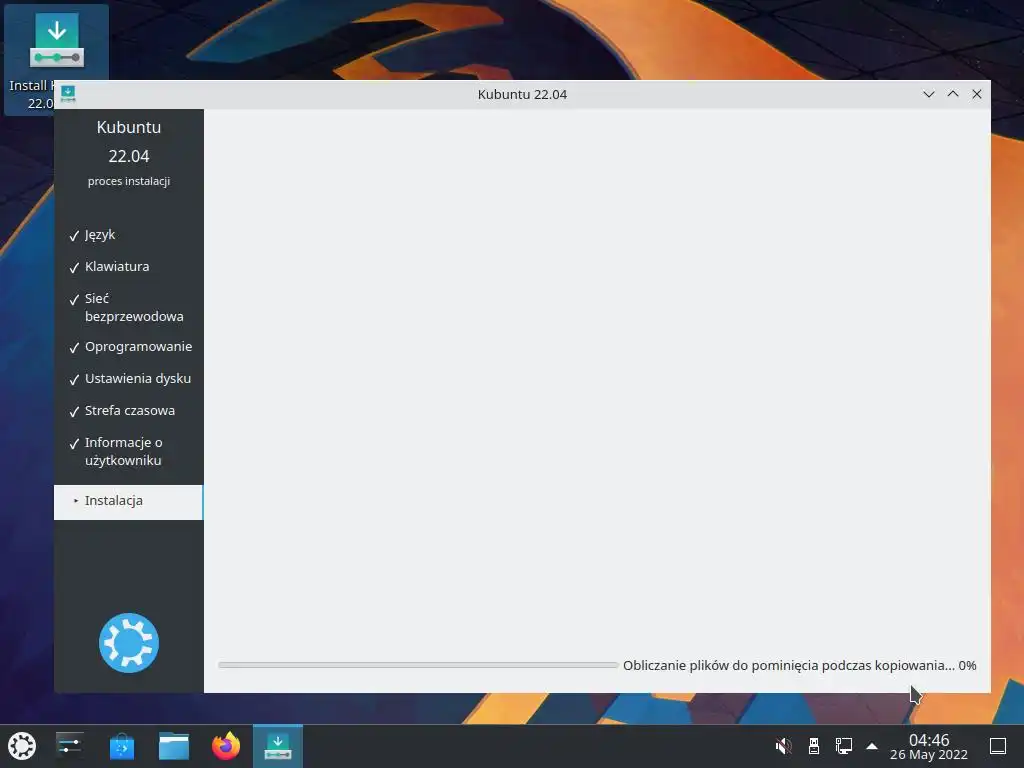Image resolution: width=1024 pixels, height=768 pixels.
Task: Expand hidden system tray icons arrow
Action: tap(872, 746)
